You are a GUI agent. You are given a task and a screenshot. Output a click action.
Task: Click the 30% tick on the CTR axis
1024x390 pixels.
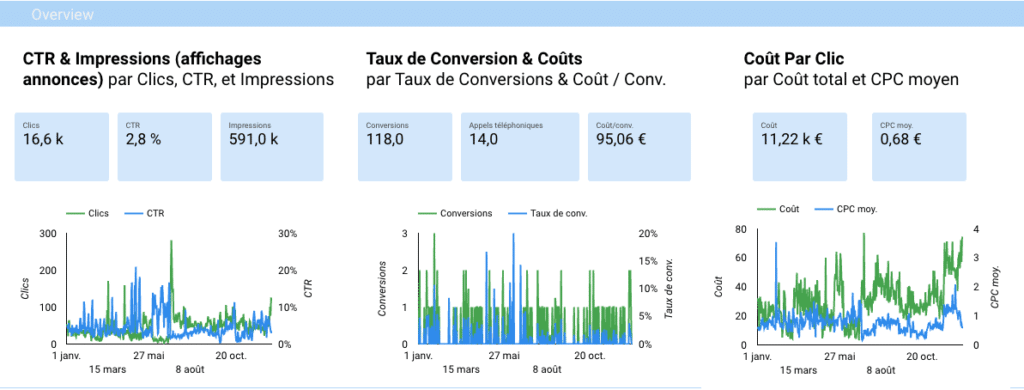tap(287, 234)
